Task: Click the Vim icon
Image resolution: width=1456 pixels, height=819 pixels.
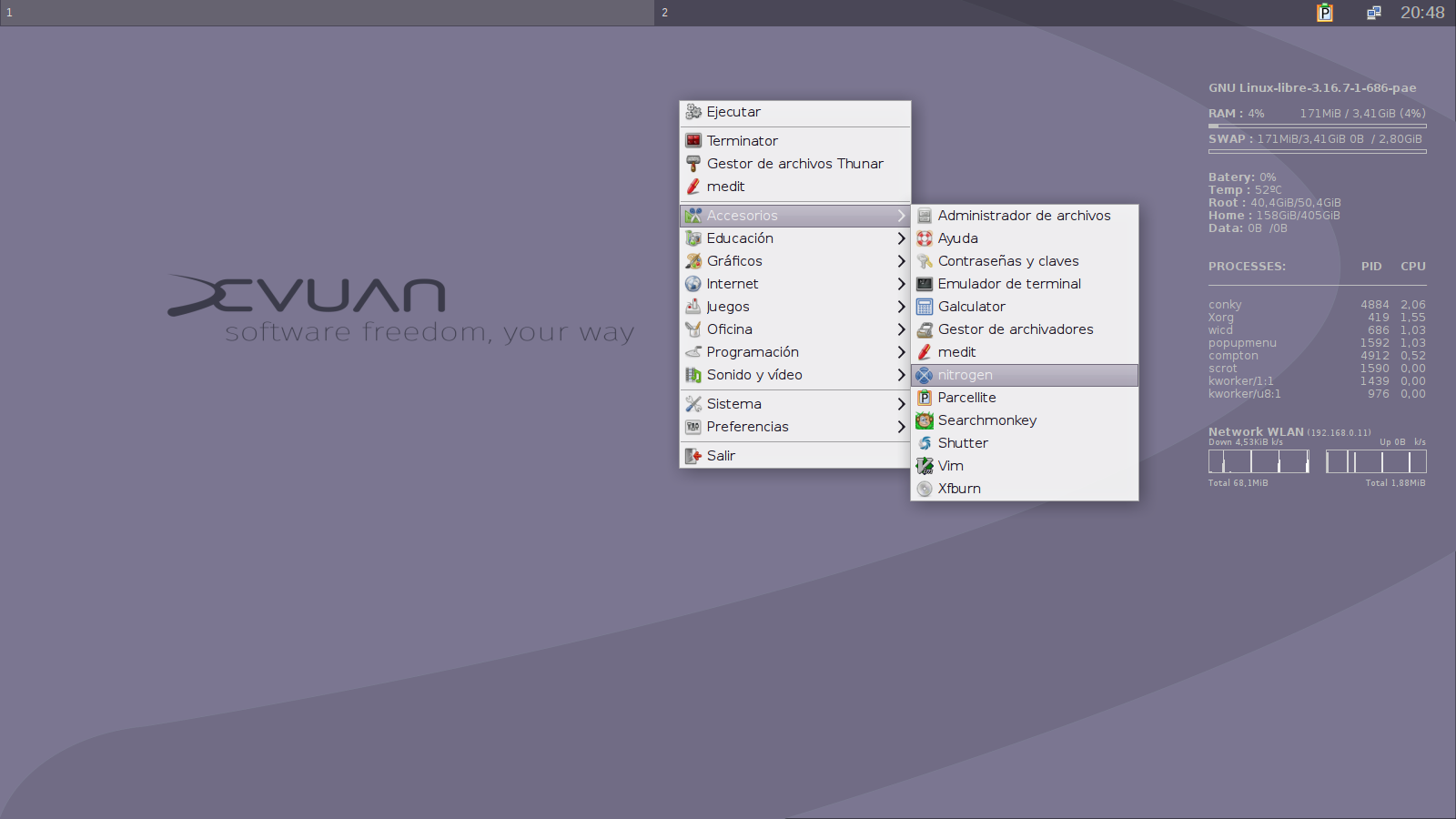Action: [x=925, y=466]
